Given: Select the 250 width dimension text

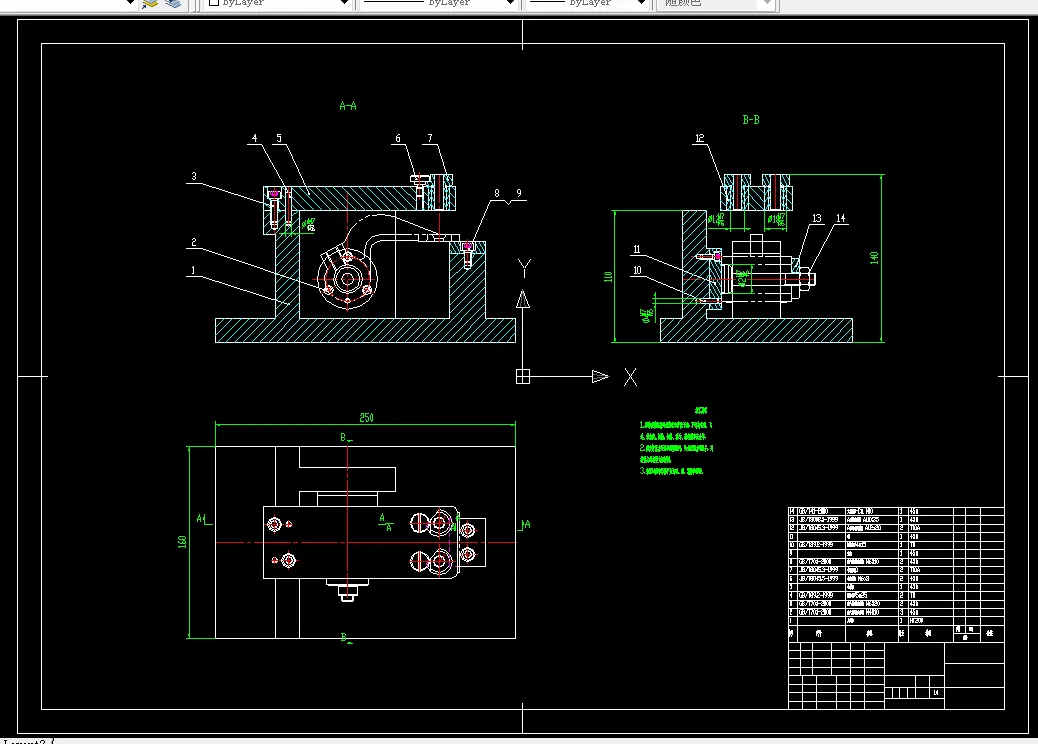Looking at the screenshot, I should point(366,418).
